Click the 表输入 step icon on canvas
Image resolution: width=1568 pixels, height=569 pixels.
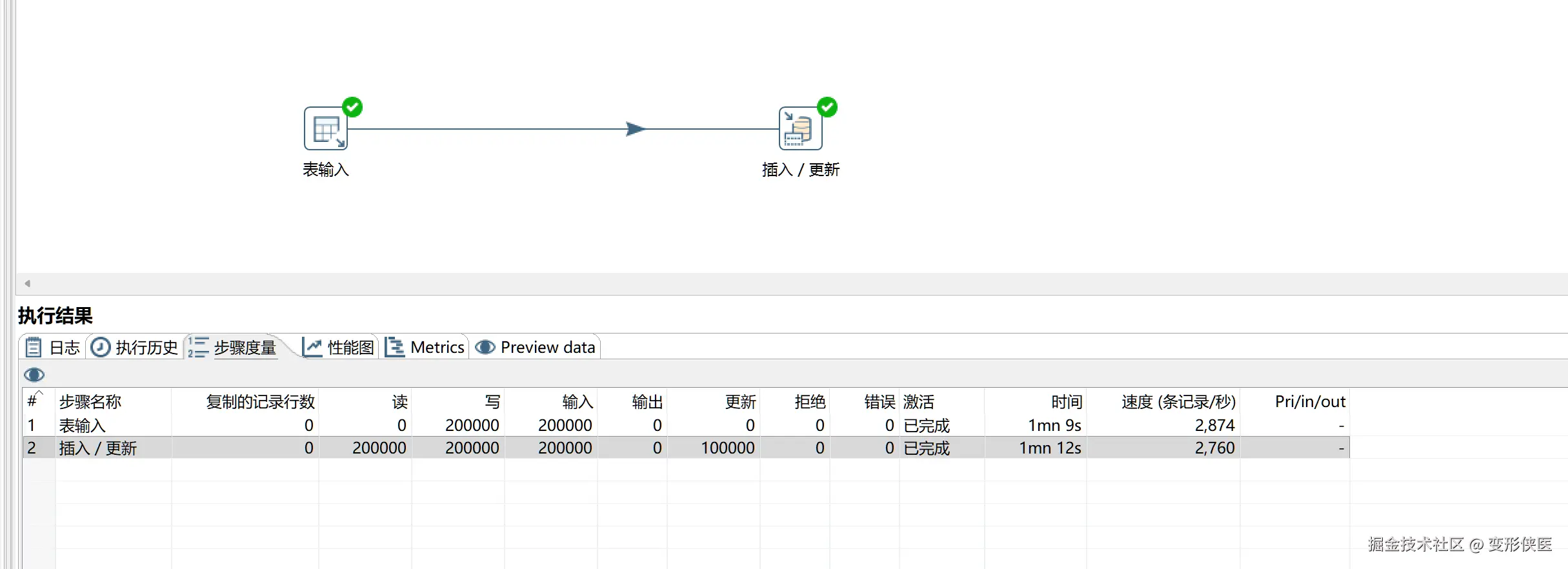click(x=325, y=128)
